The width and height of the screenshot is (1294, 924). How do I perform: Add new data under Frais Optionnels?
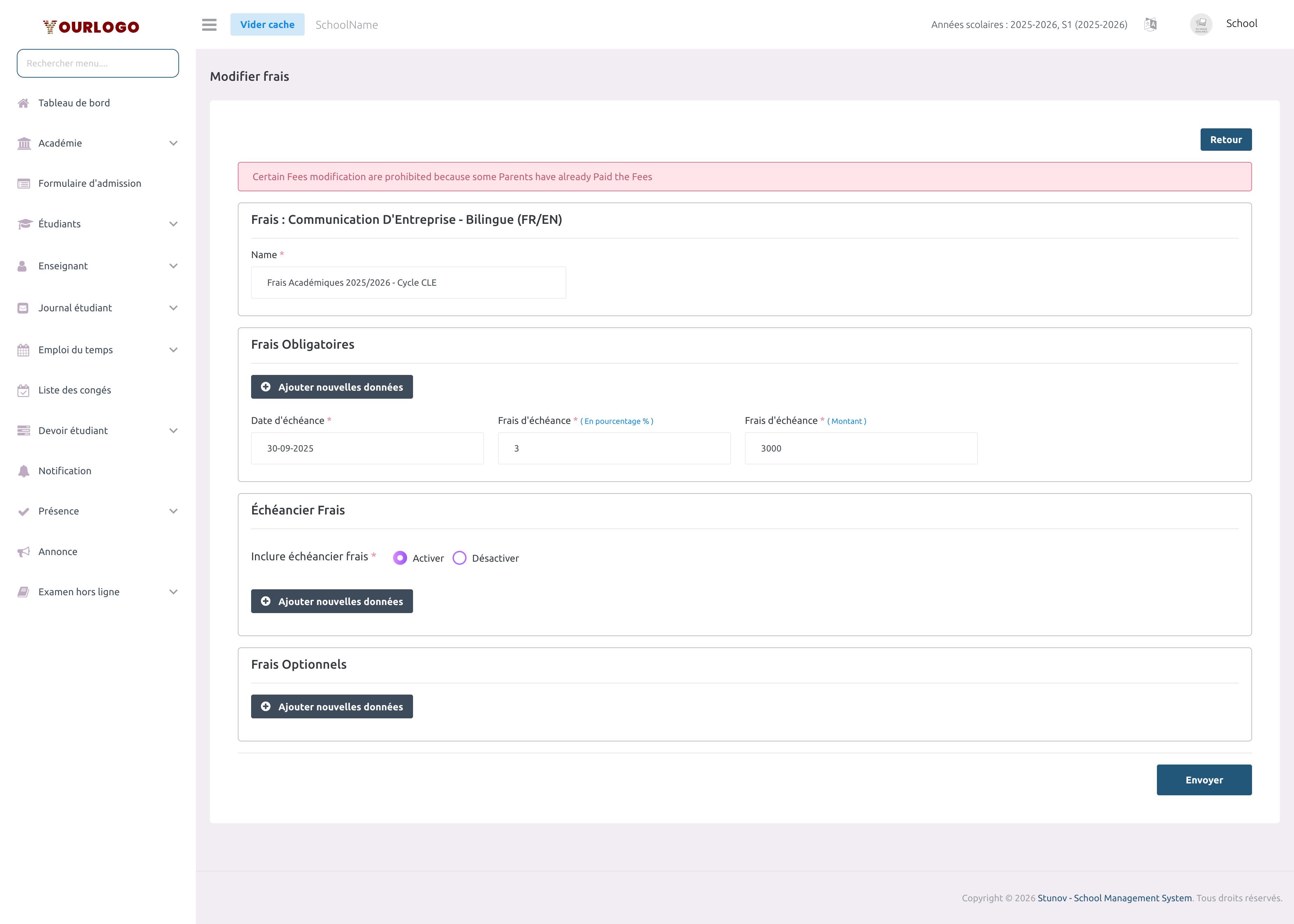click(x=332, y=707)
